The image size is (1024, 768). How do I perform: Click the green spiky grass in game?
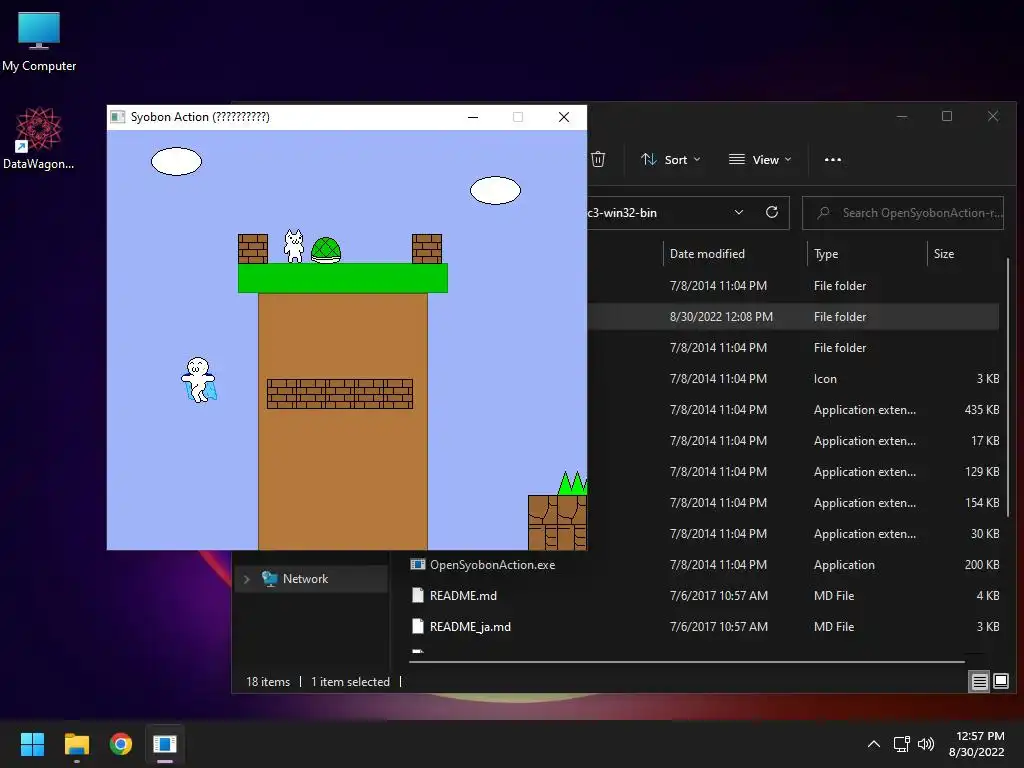(573, 483)
